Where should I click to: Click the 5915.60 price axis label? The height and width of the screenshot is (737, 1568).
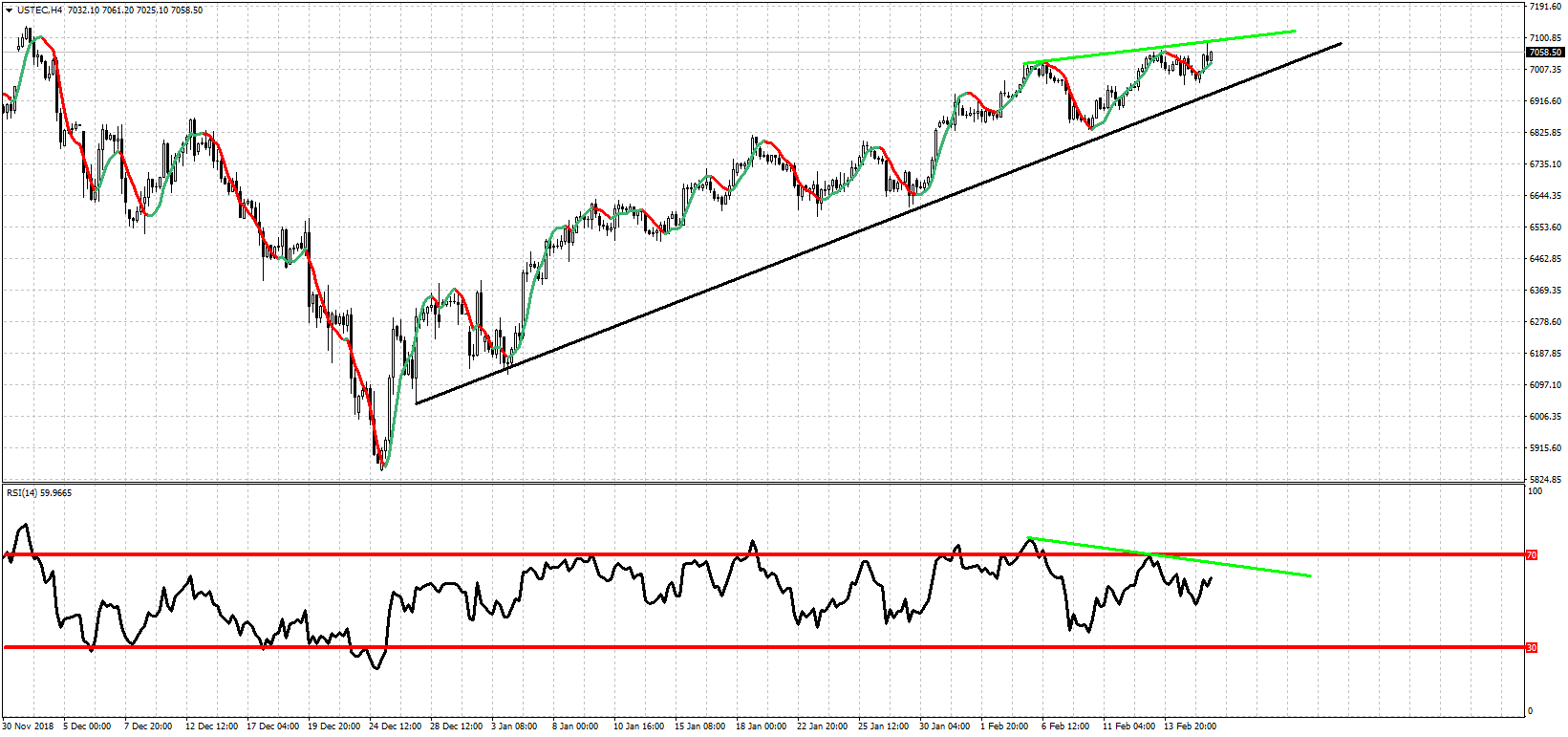pos(1545,448)
